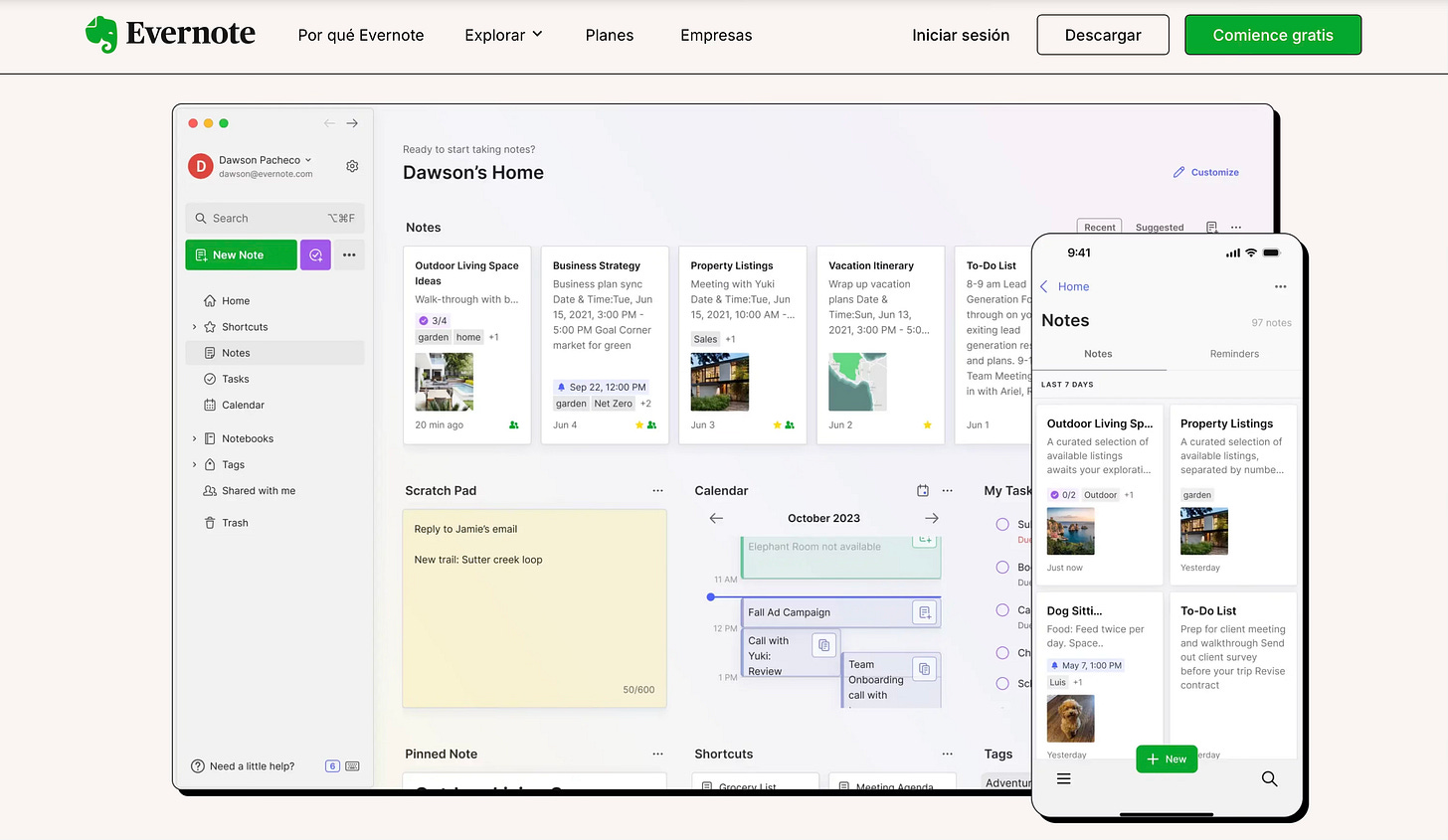Go to next month in calendar

(x=932, y=518)
